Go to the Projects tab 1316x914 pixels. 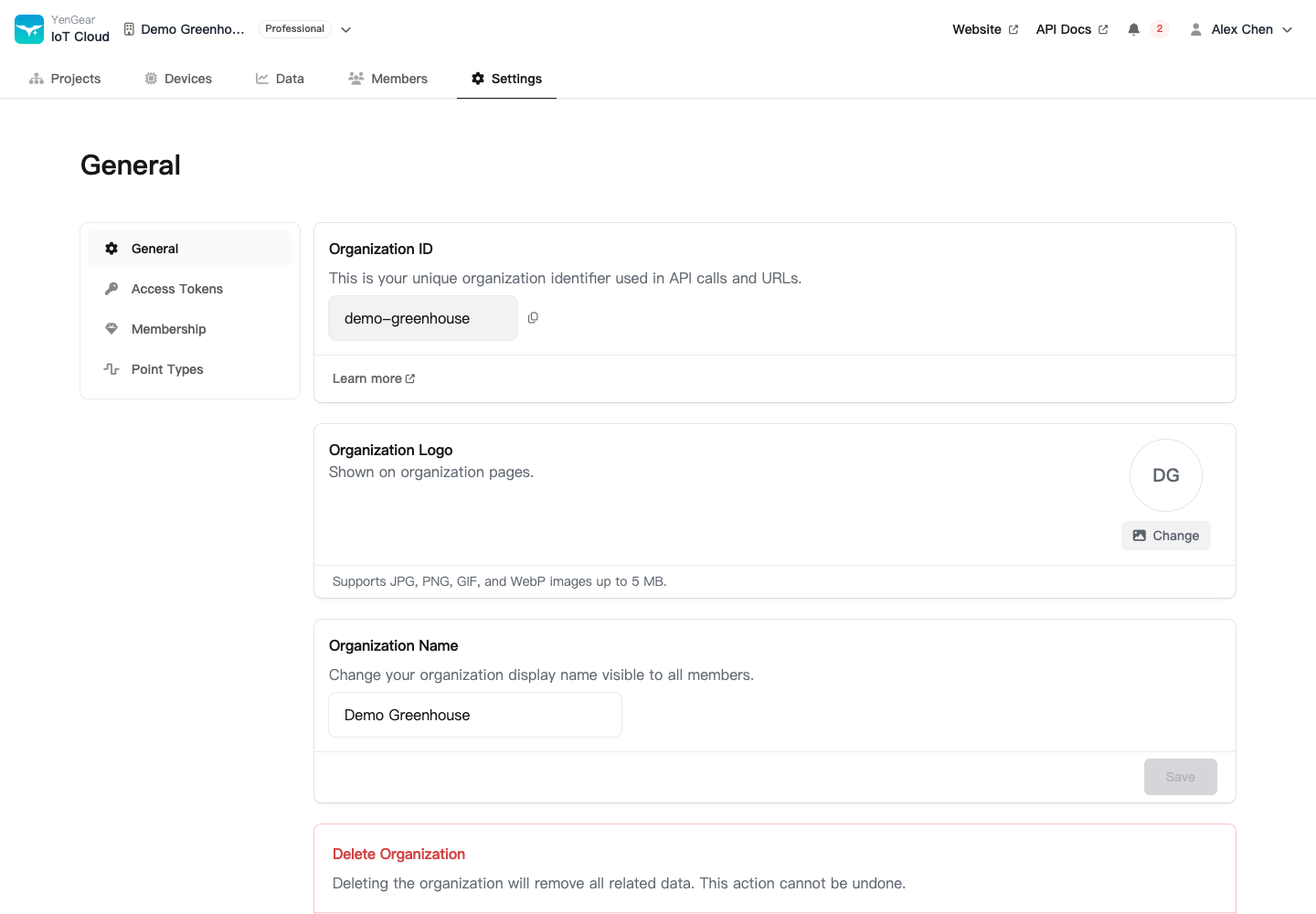pyautogui.click(x=65, y=79)
